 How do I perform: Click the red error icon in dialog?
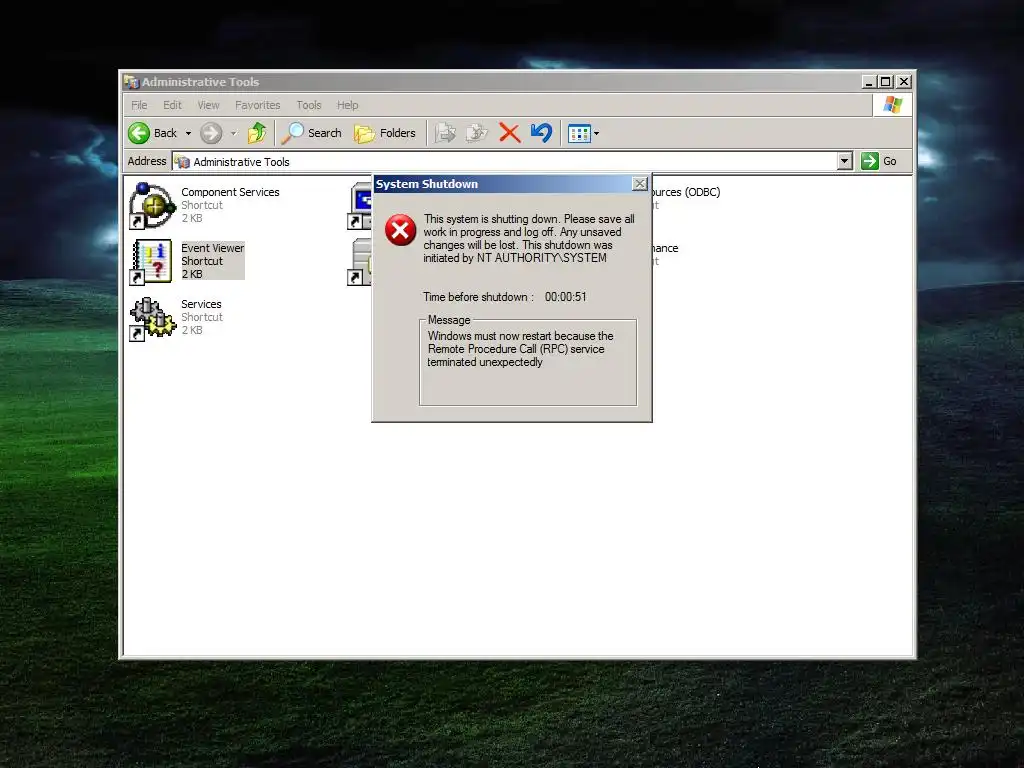pyautogui.click(x=400, y=230)
